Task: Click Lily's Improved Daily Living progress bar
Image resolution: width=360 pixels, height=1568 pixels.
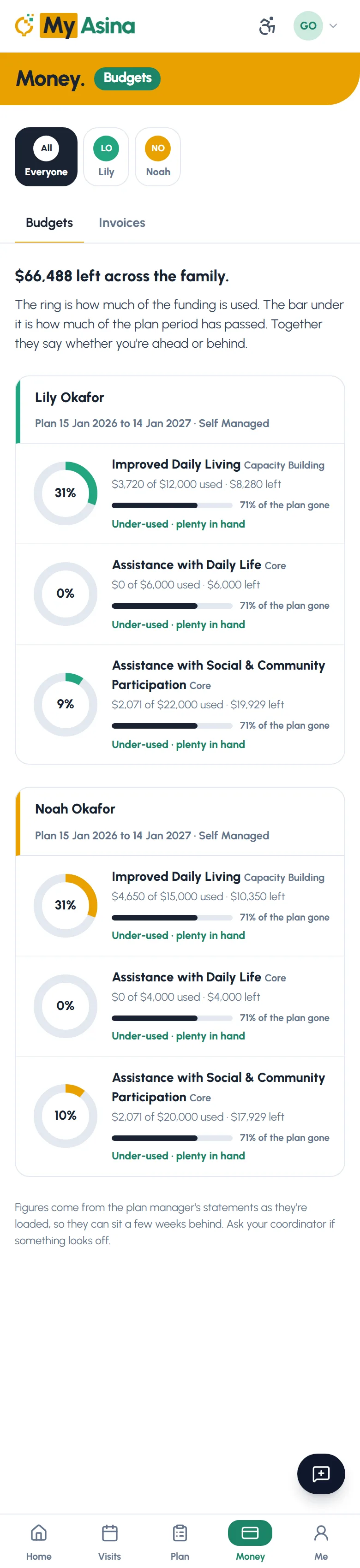Action: point(172,505)
